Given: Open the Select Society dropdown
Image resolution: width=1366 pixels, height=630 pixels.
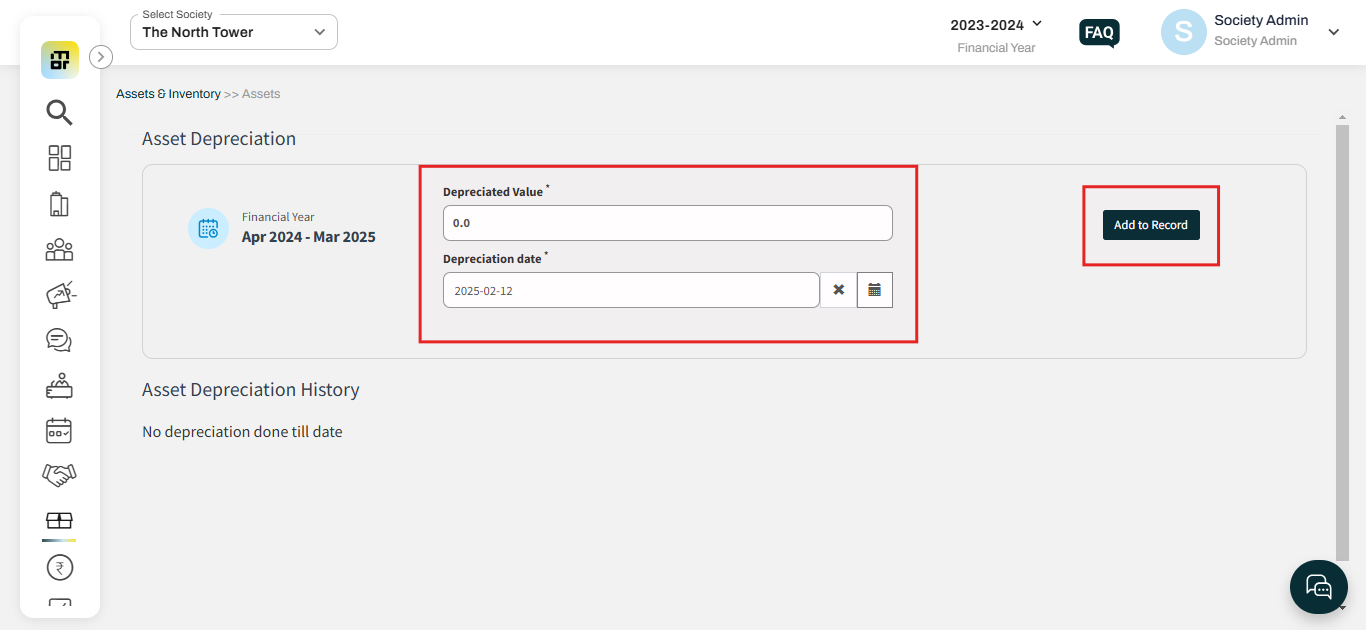Looking at the screenshot, I should (234, 32).
